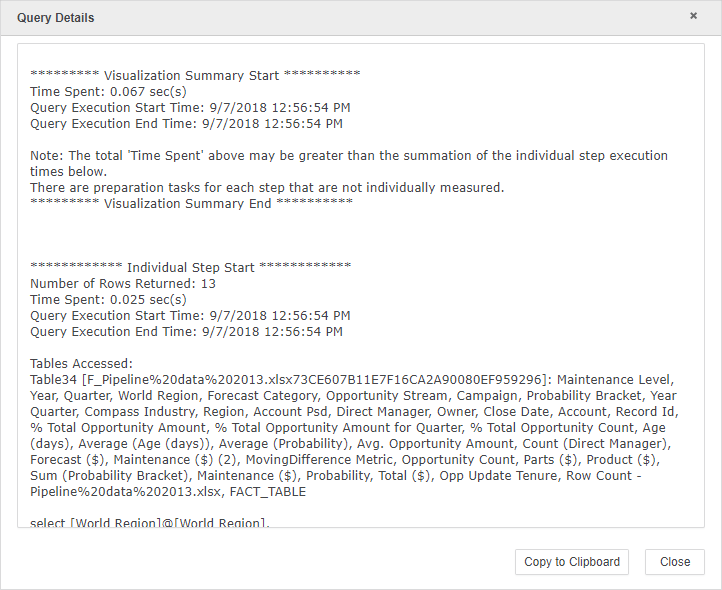Click the Query Details dialog title
722x590 pixels.
[x=56, y=18]
